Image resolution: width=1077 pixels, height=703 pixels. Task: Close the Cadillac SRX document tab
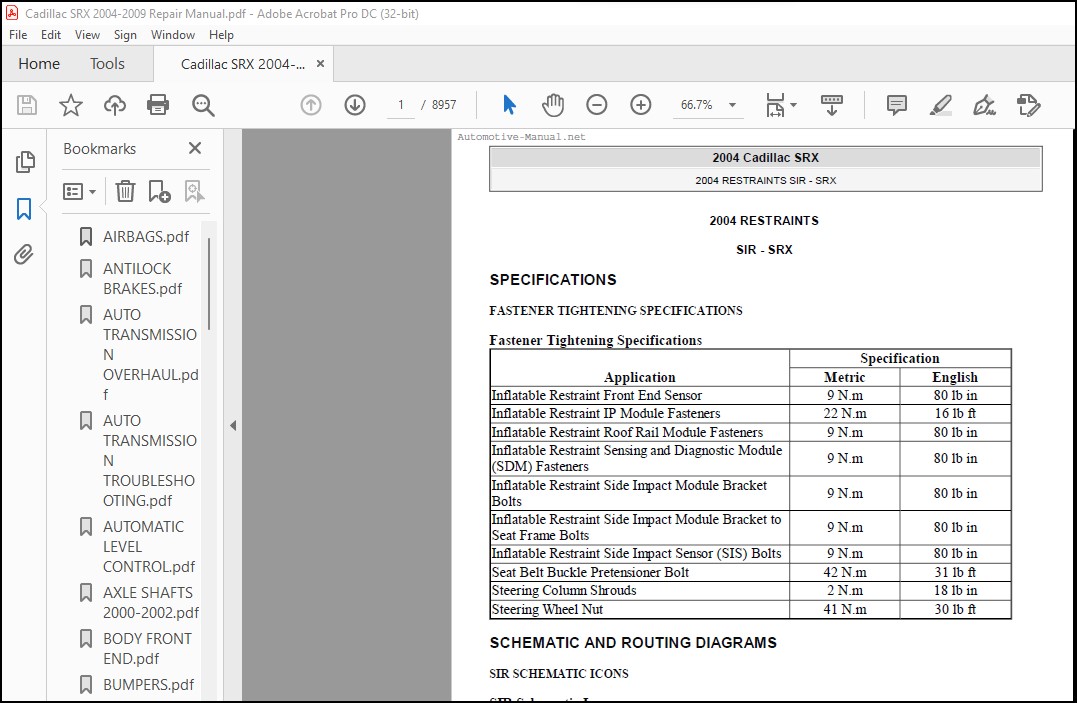320,64
